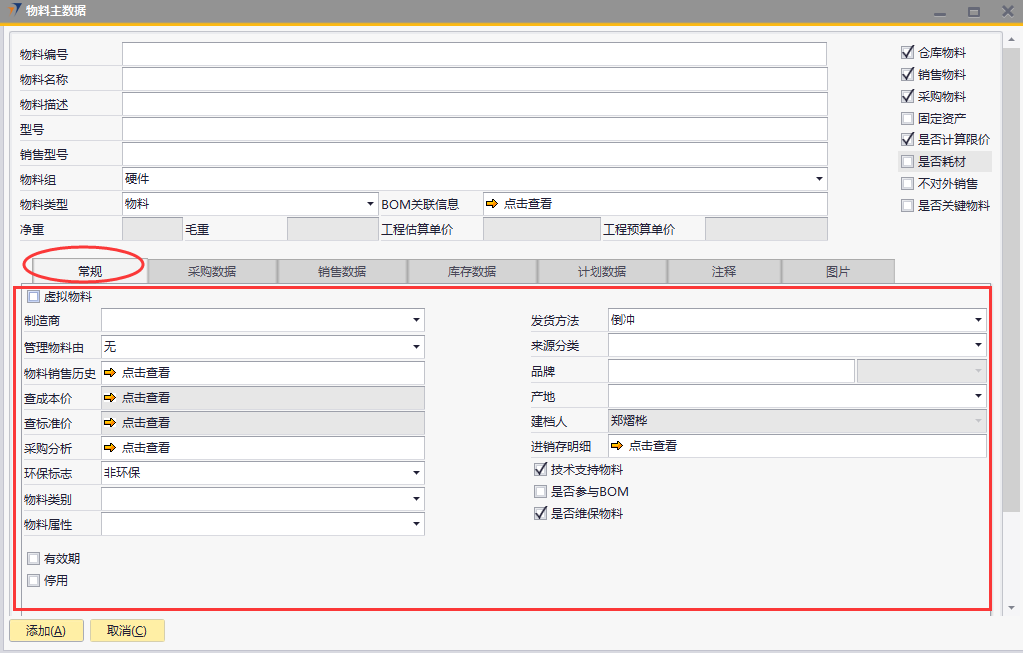Tick the 虚拟物料 checkbox

pyautogui.click(x=34, y=297)
